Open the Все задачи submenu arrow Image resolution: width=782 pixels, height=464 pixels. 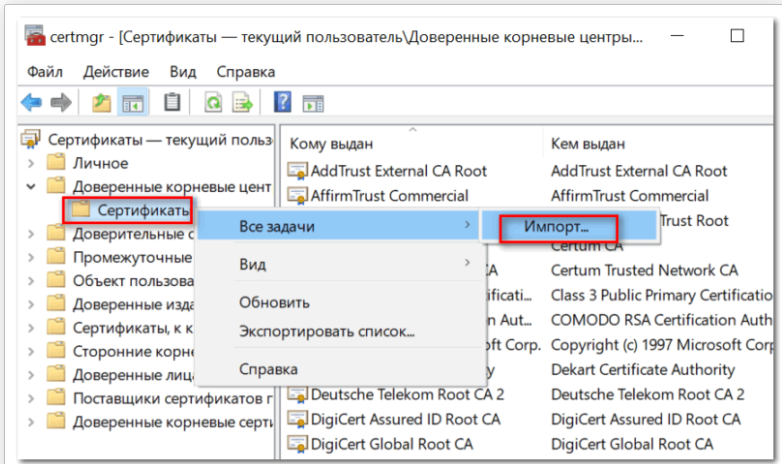tap(467, 225)
